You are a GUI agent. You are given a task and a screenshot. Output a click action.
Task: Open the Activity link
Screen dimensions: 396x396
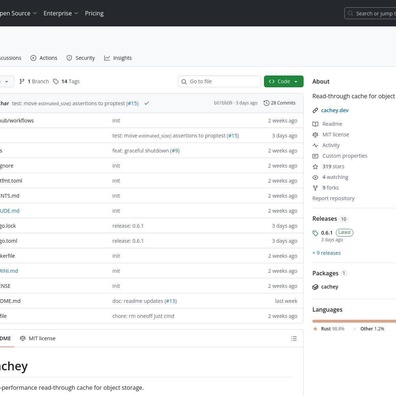331,145
